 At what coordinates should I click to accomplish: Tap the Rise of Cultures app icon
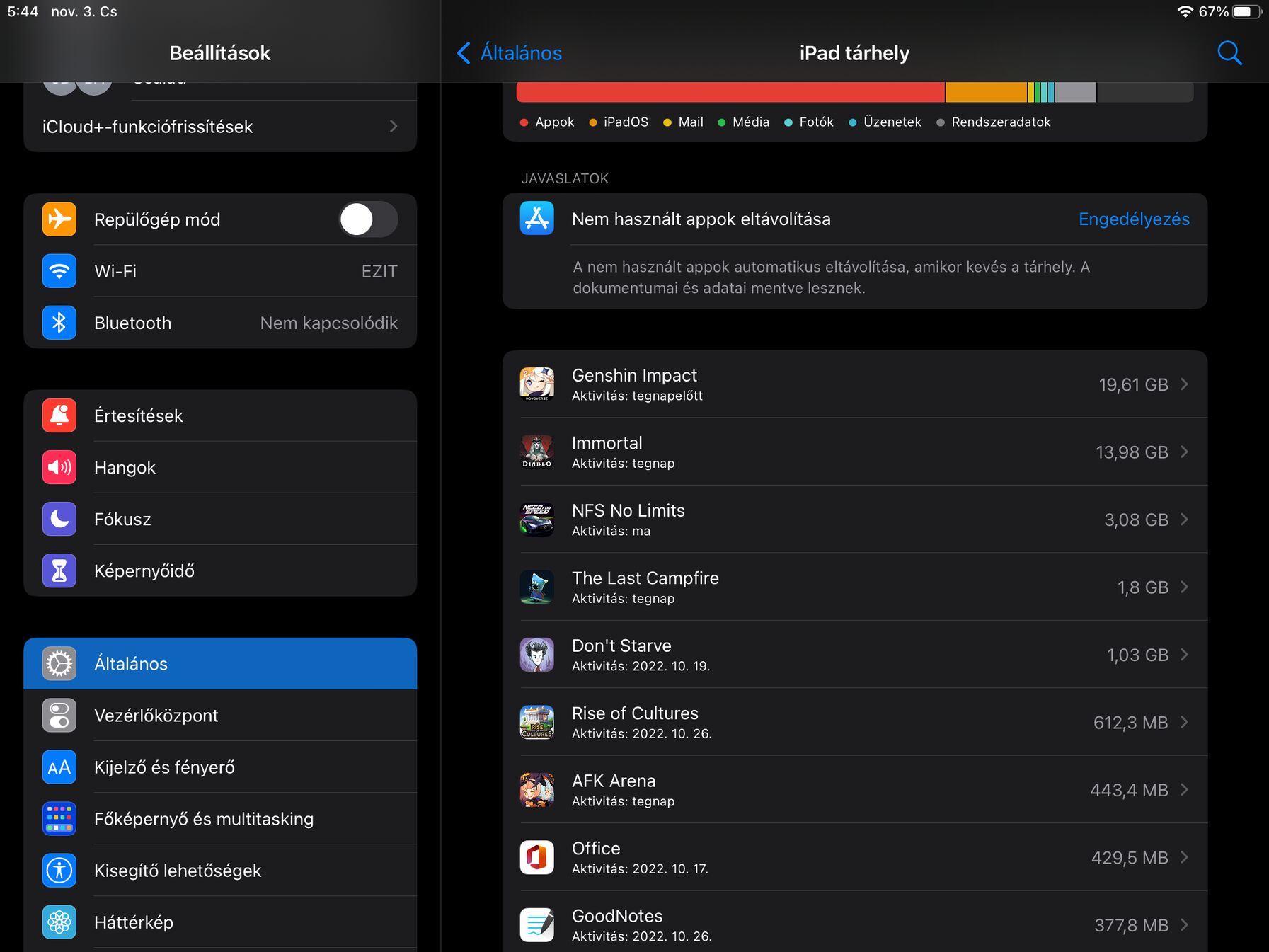click(x=537, y=722)
